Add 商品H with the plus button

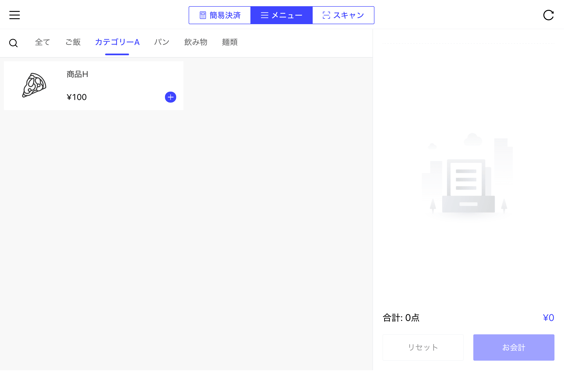pos(170,97)
